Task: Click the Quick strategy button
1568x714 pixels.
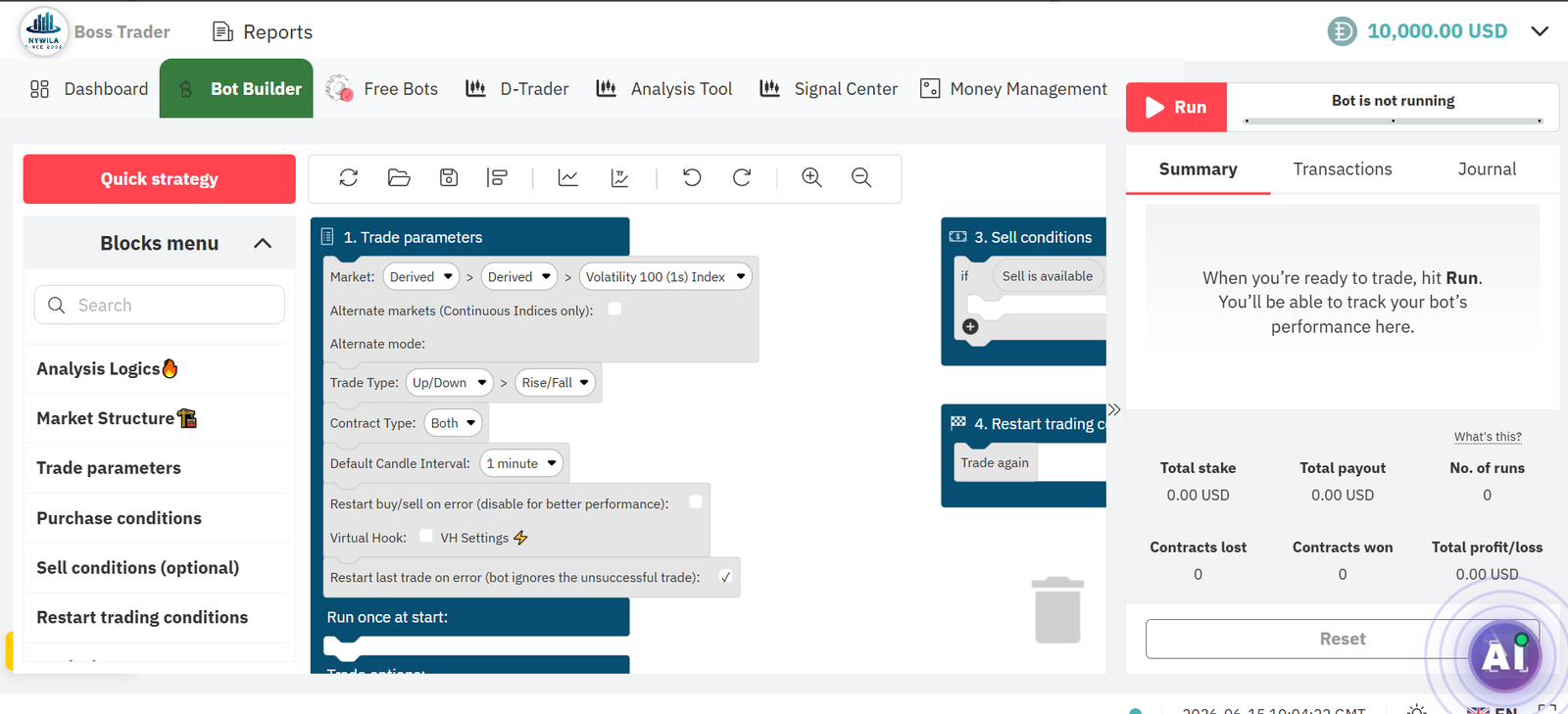Action: [160, 179]
